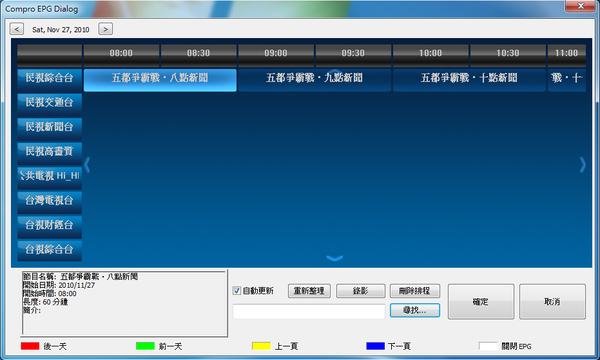The height and width of the screenshot is (360, 600).
Task: Click the 長度: 60 分鐘 info line
Action: click(46, 302)
